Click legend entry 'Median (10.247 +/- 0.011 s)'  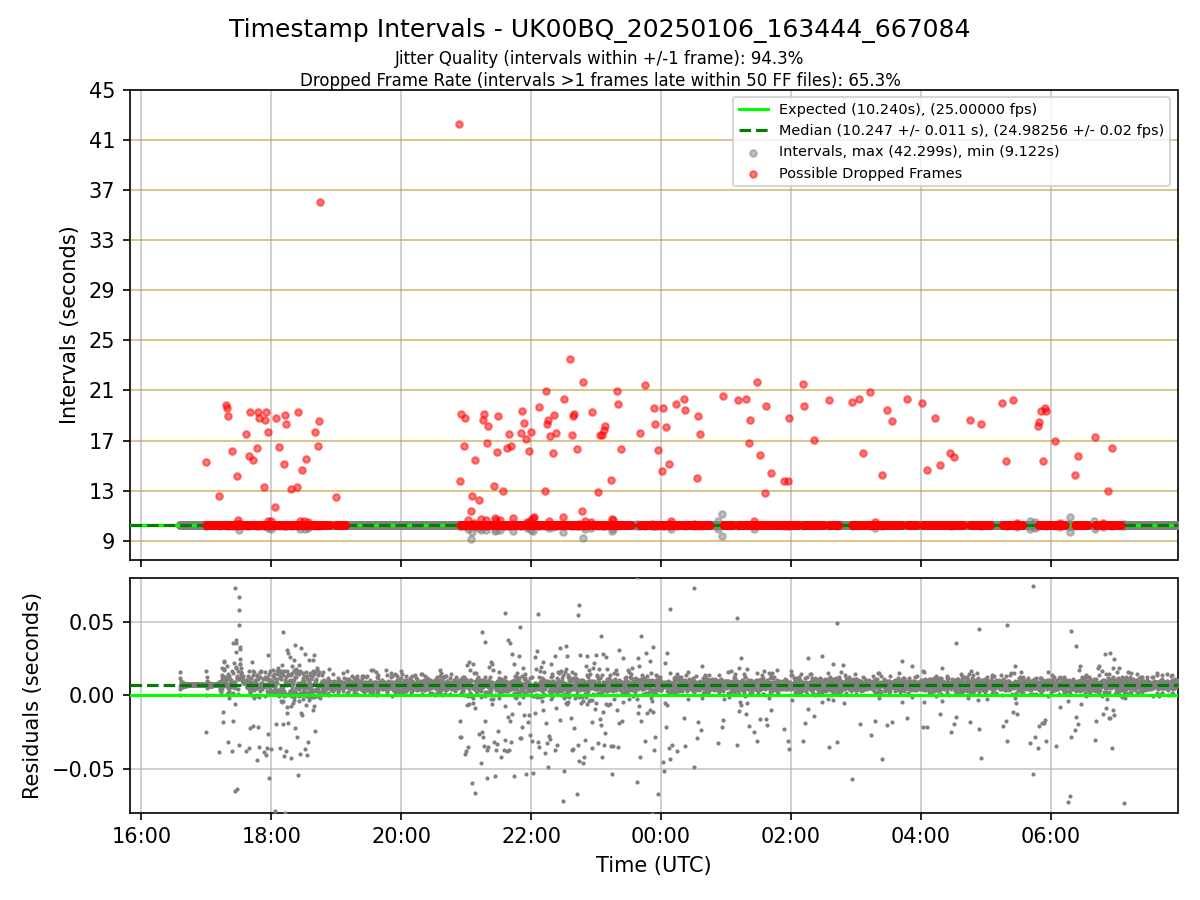[971, 130]
